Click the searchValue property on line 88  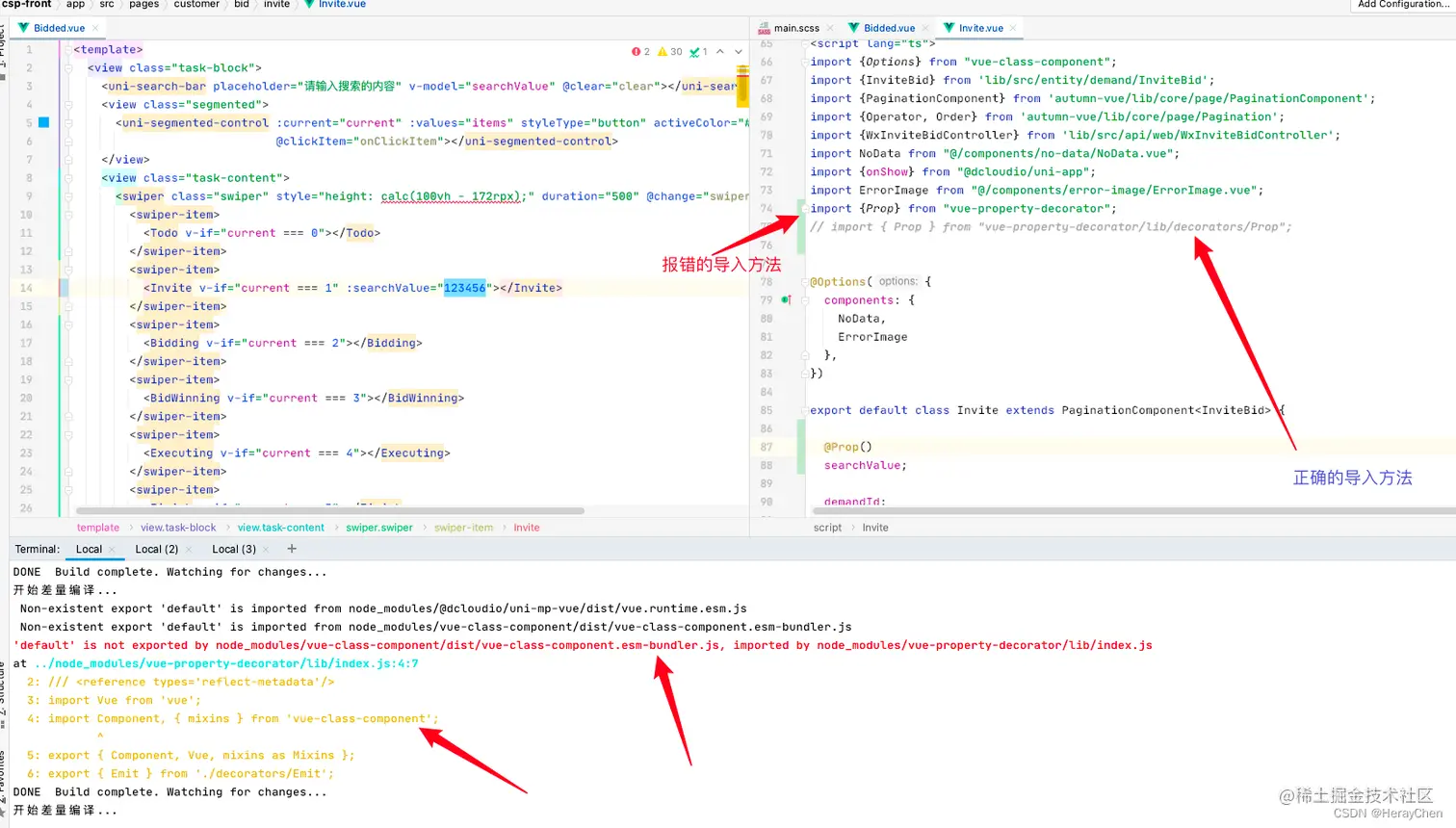[x=862, y=465]
